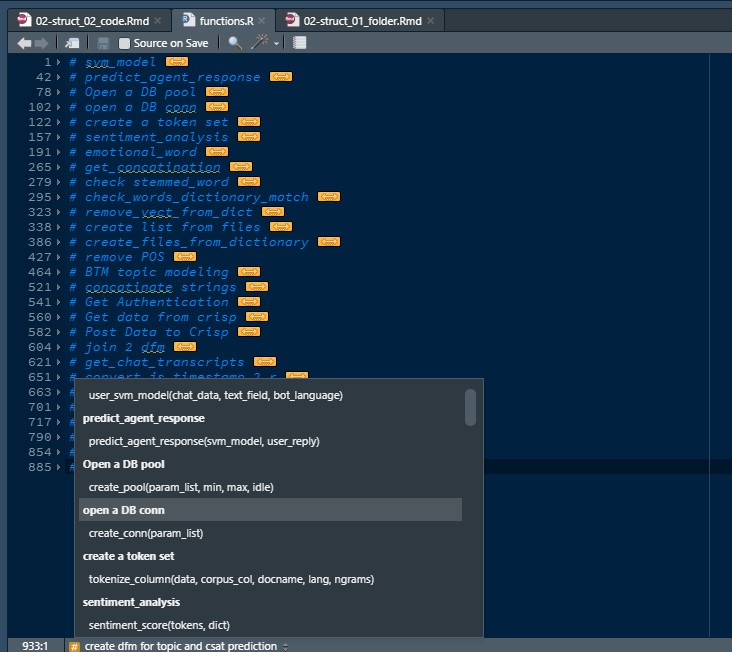Jump to Open a DB pool section

124,464
